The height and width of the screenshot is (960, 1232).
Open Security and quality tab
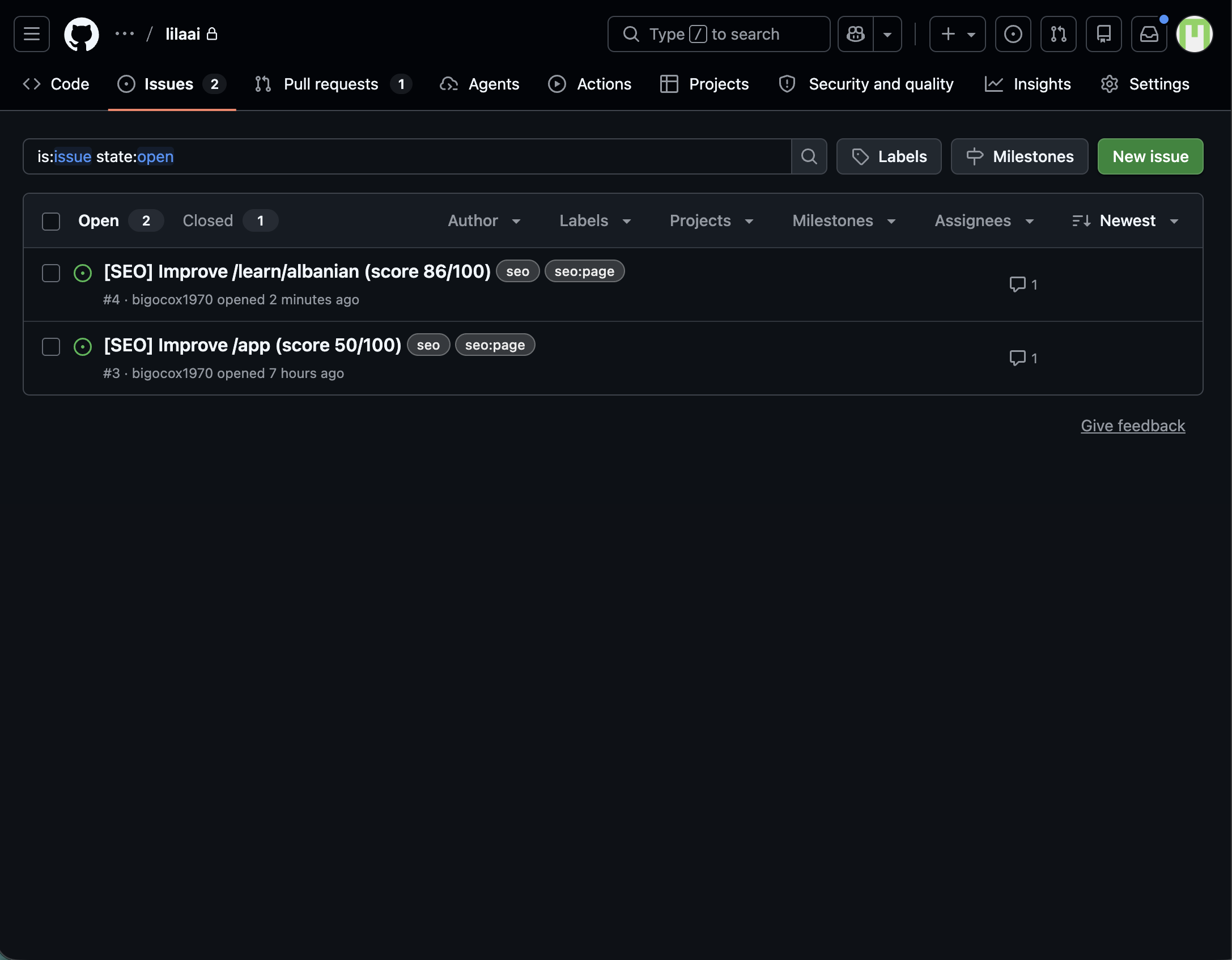(866, 84)
